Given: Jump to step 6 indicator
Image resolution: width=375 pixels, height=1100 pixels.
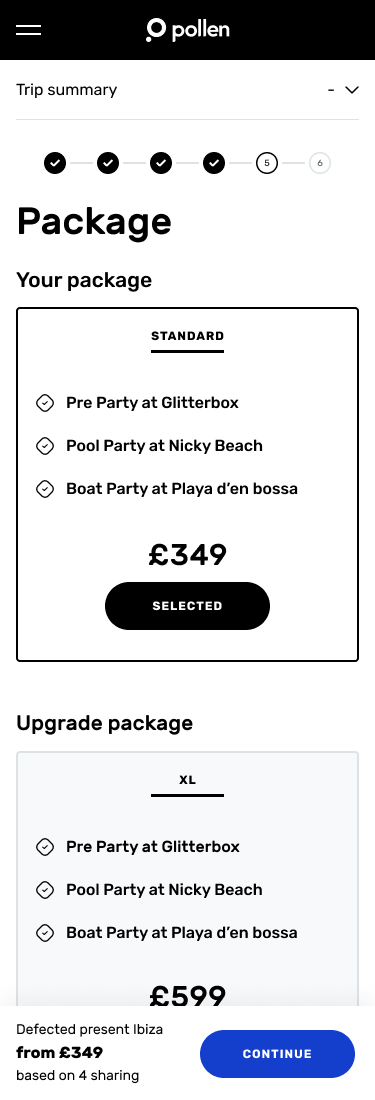Looking at the screenshot, I should point(320,163).
